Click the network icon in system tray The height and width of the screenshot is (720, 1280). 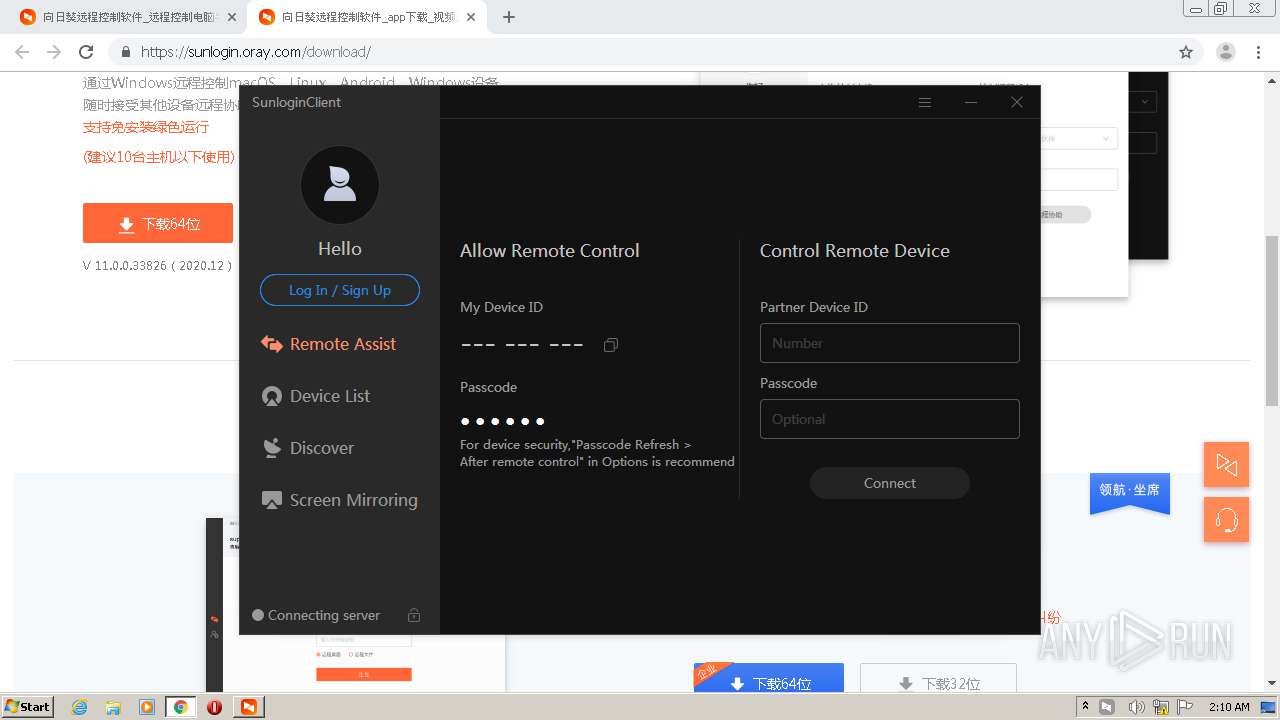[x=1161, y=707]
